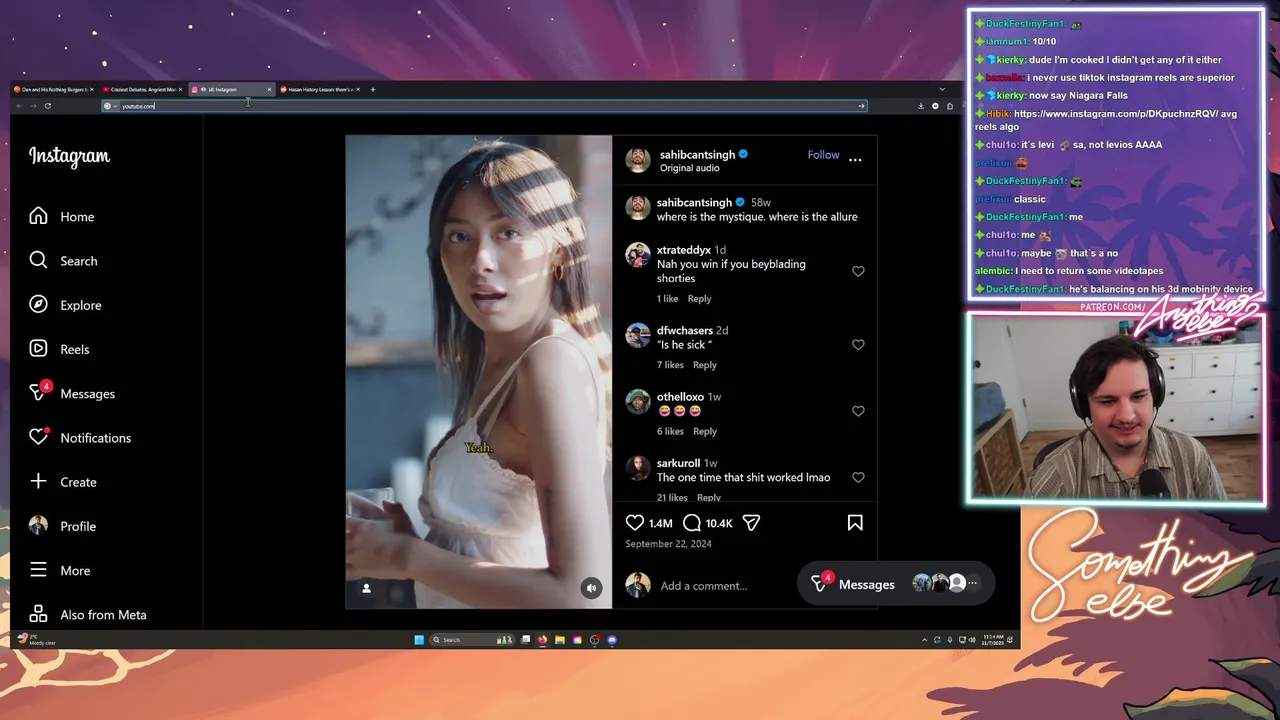Expand Also from Meta in sidebar
This screenshot has height=720, width=1280.
point(88,614)
